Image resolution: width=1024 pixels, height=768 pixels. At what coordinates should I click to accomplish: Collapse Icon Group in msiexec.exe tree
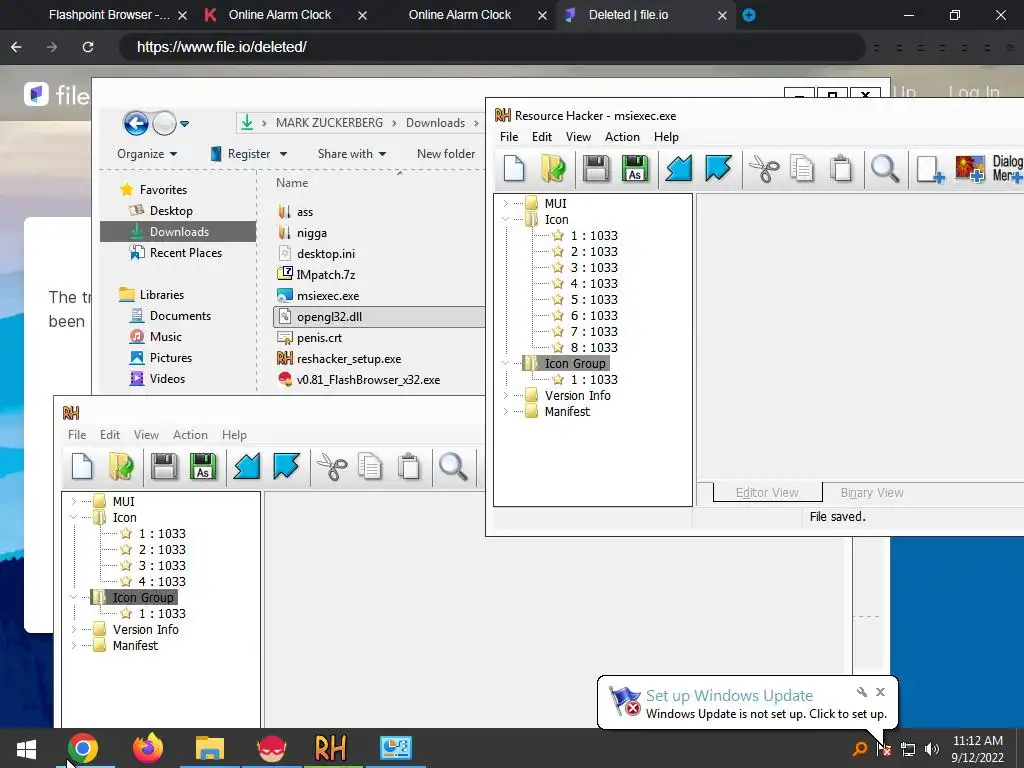[505, 363]
